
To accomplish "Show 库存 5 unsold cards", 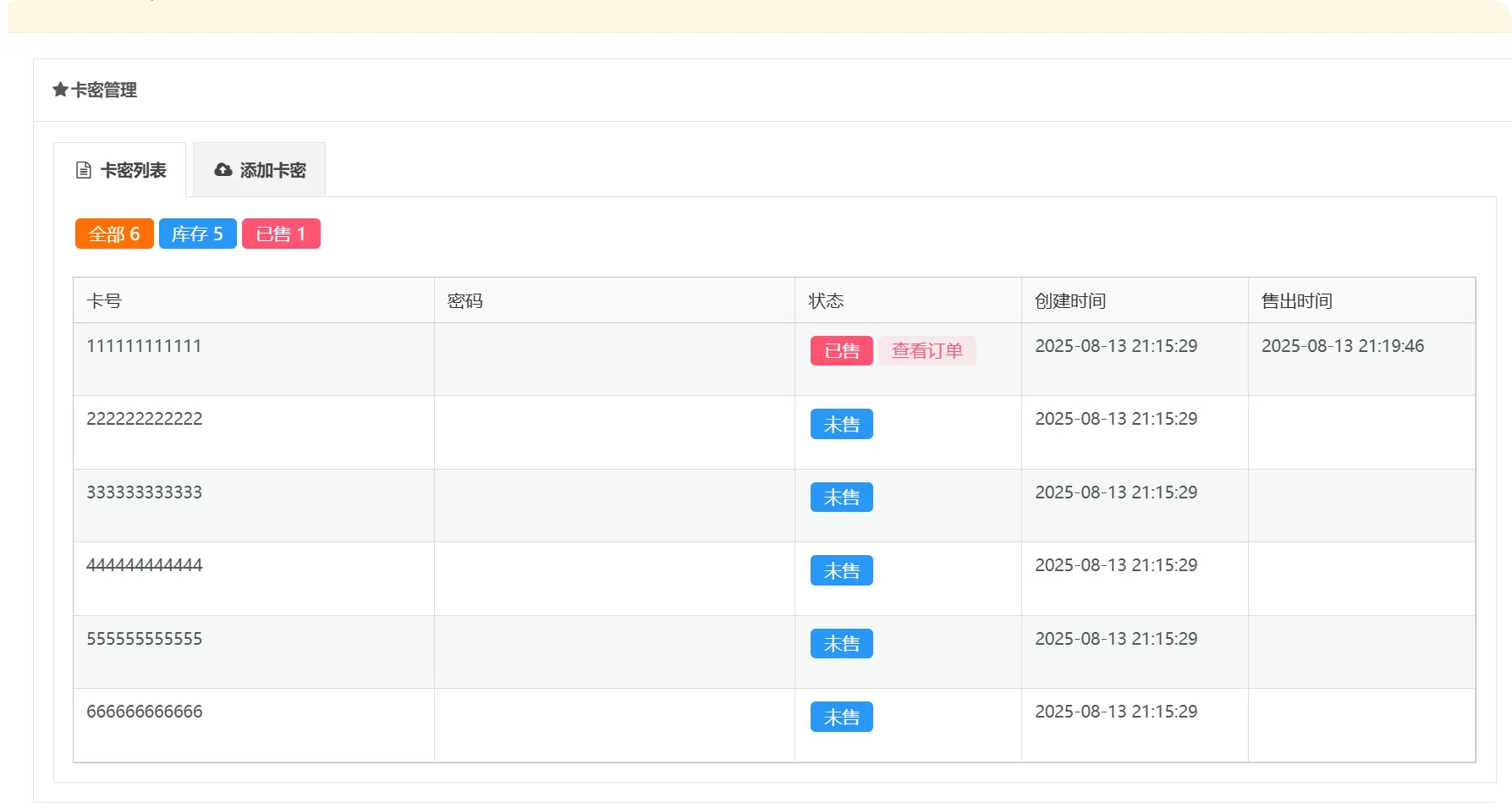I will pos(197,234).
